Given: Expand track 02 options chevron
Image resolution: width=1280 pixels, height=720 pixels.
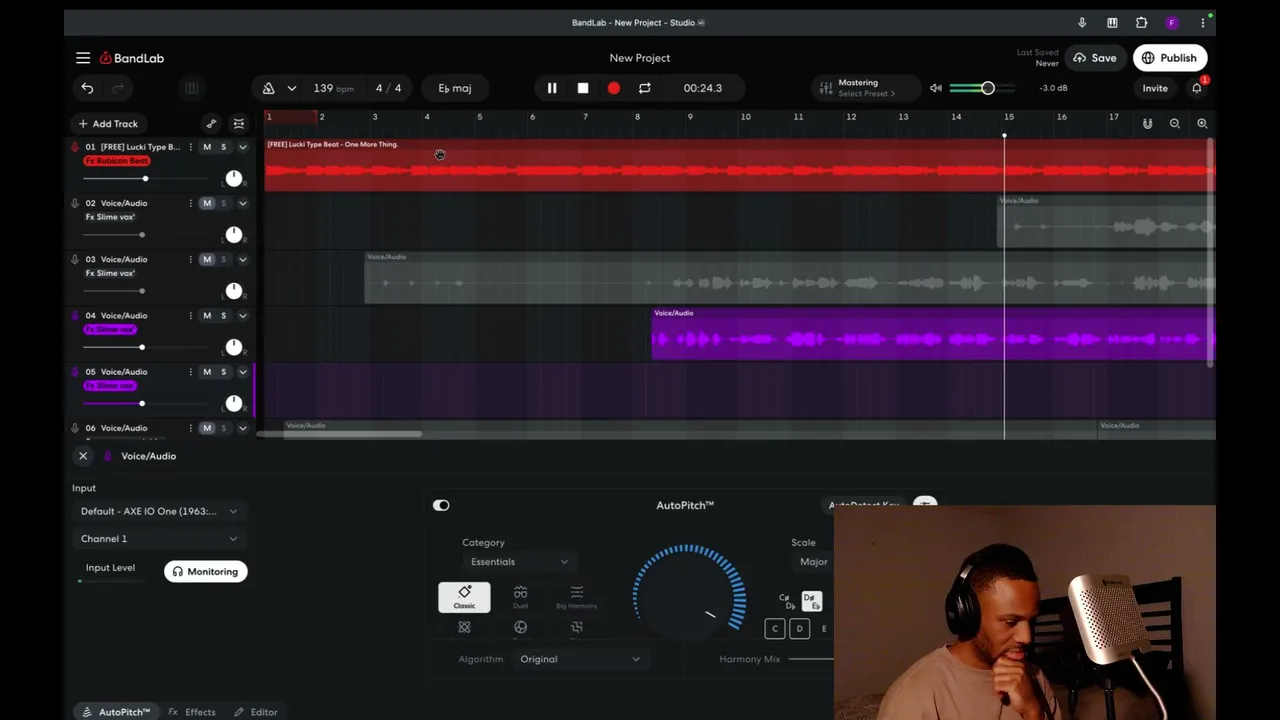Looking at the screenshot, I should (242, 203).
